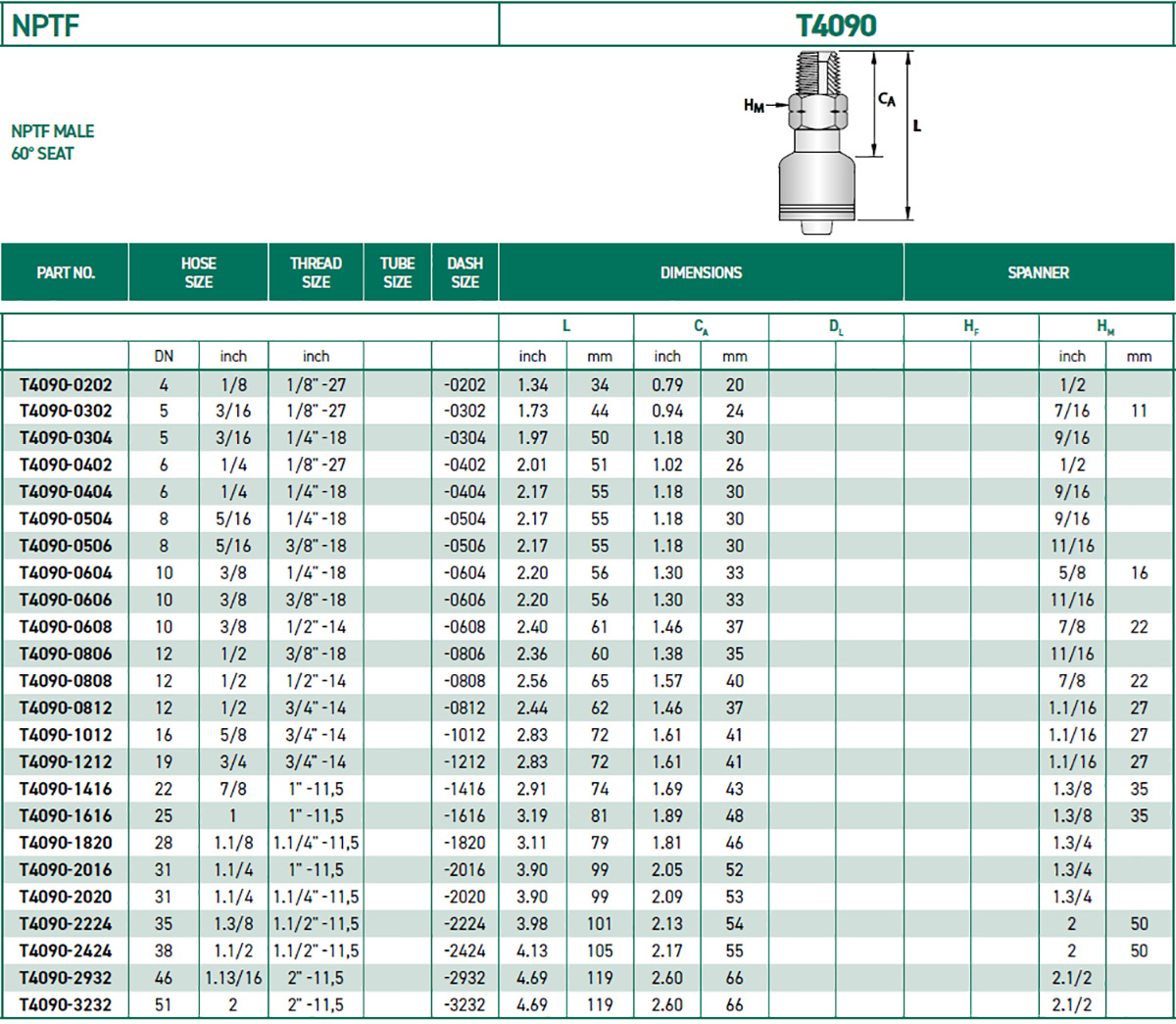Viewport: 1176px width, 1024px height.
Task: Select part number T4090-0302
Action: tap(66, 412)
